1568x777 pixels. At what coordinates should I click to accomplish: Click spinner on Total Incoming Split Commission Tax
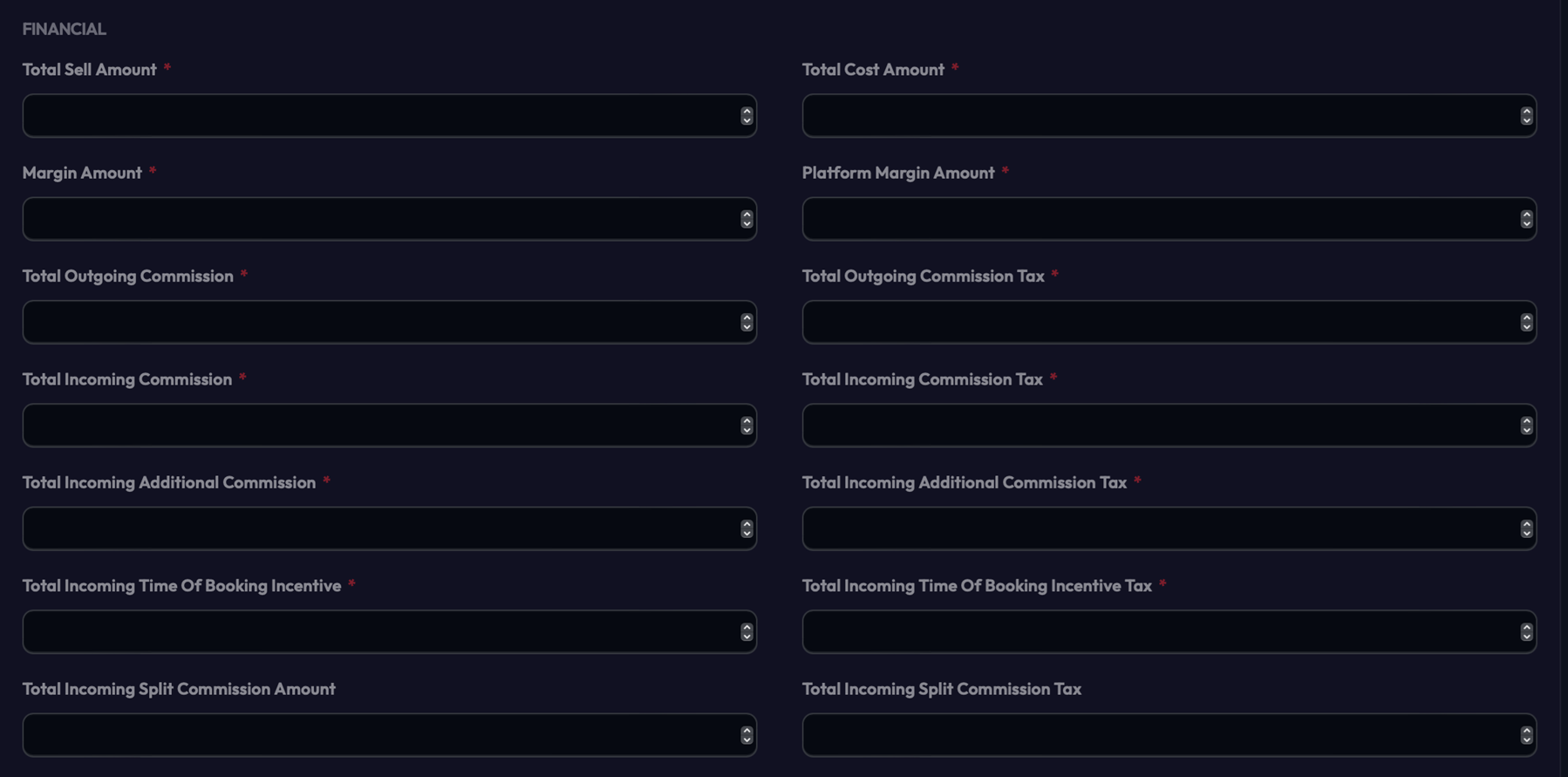coord(1526,735)
